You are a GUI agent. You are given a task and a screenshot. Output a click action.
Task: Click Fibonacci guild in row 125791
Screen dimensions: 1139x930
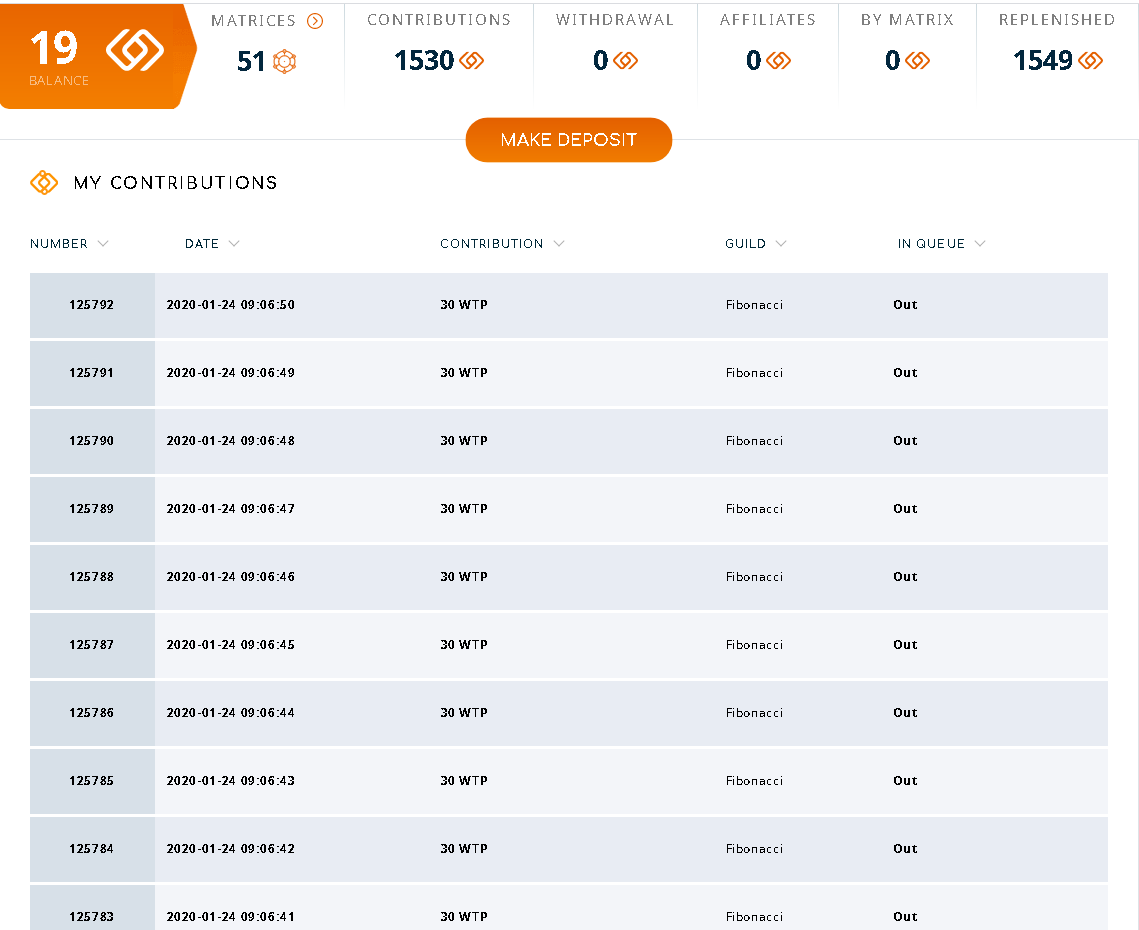pos(754,373)
